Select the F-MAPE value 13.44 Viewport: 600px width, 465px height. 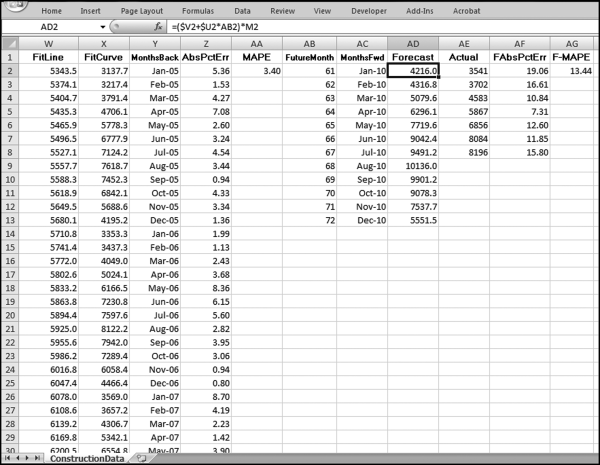click(x=572, y=71)
